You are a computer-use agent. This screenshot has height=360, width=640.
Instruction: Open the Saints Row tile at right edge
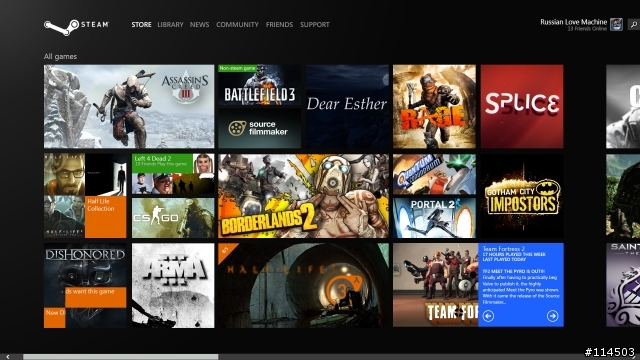623,285
